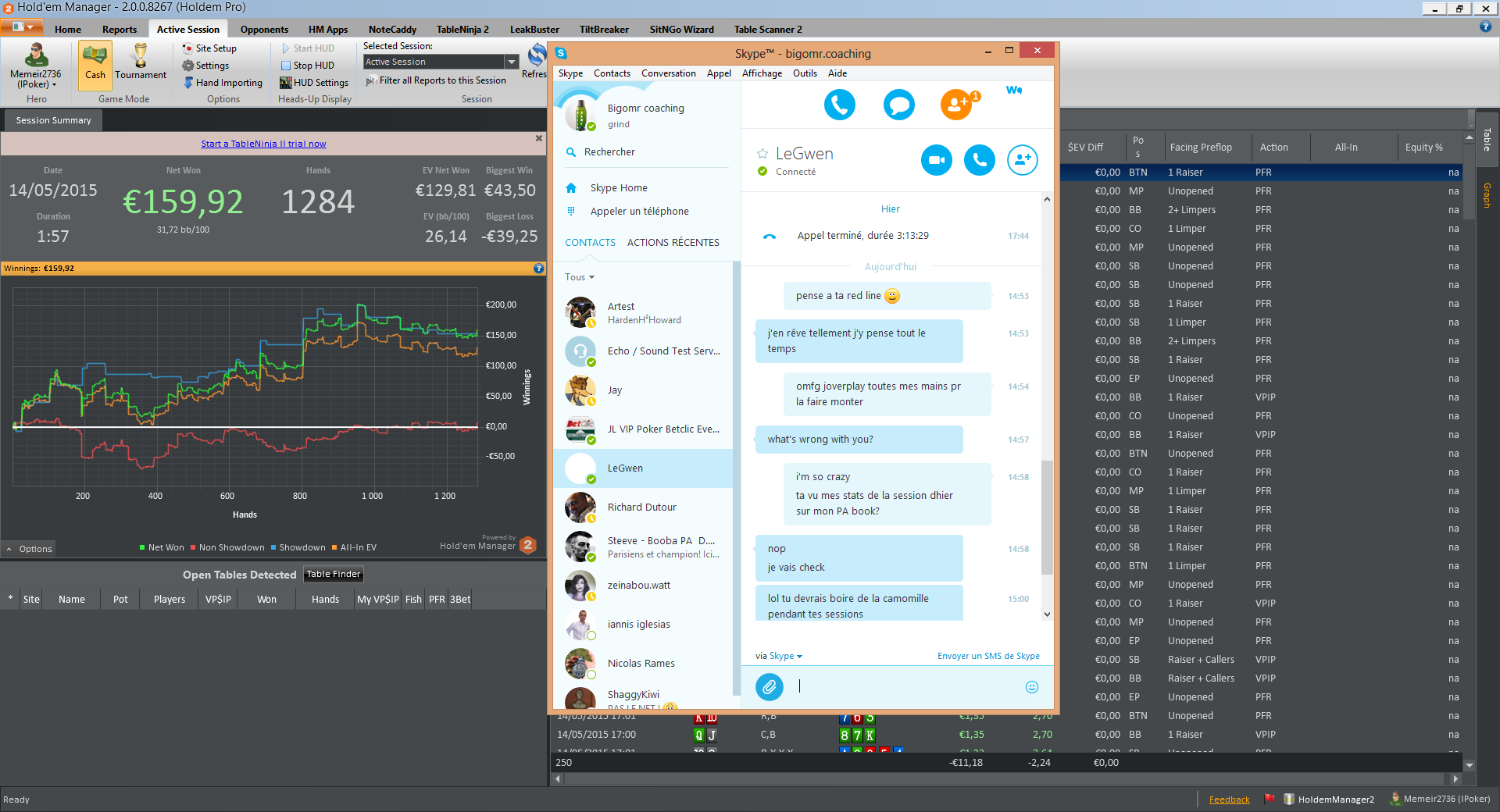1500x812 pixels.
Task: Select the Session Summary tab
Action: click(x=53, y=120)
